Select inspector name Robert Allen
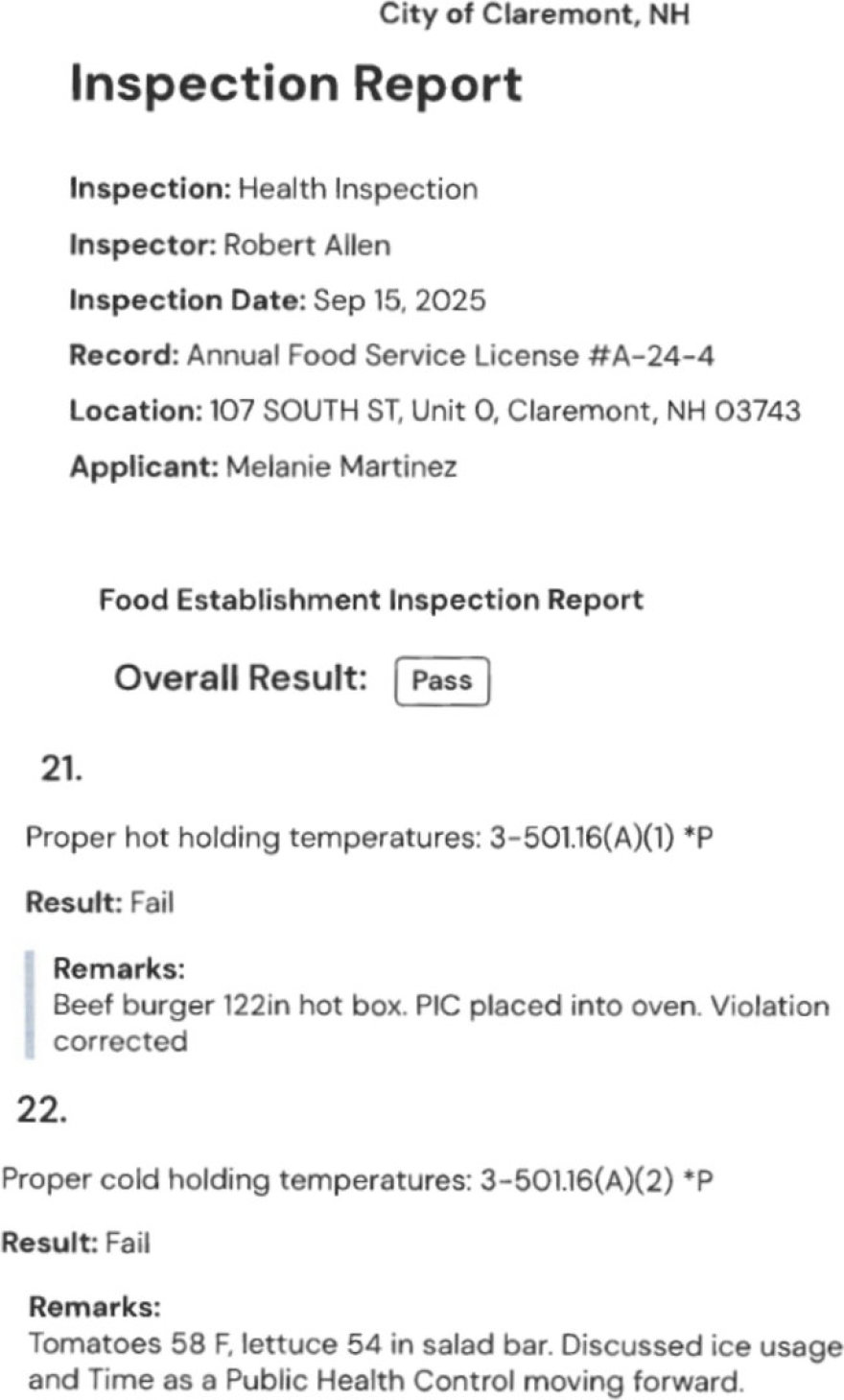This screenshot has height=1400, width=844. click(x=307, y=246)
